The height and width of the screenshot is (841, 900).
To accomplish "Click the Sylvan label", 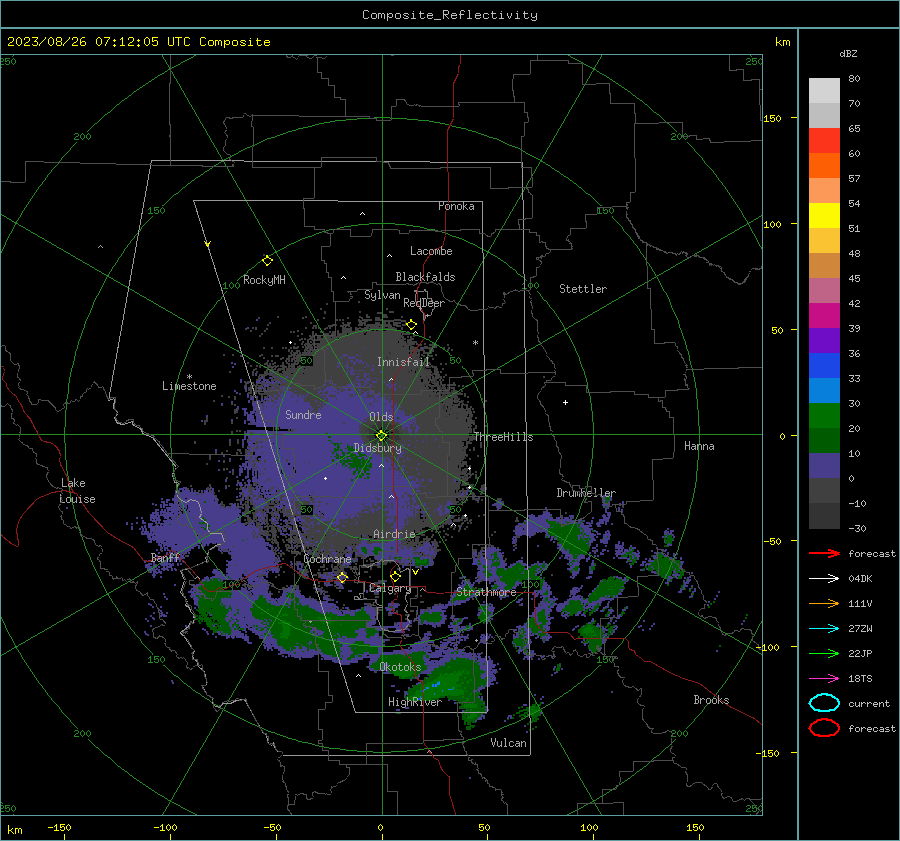I will (x=382, y=295).
